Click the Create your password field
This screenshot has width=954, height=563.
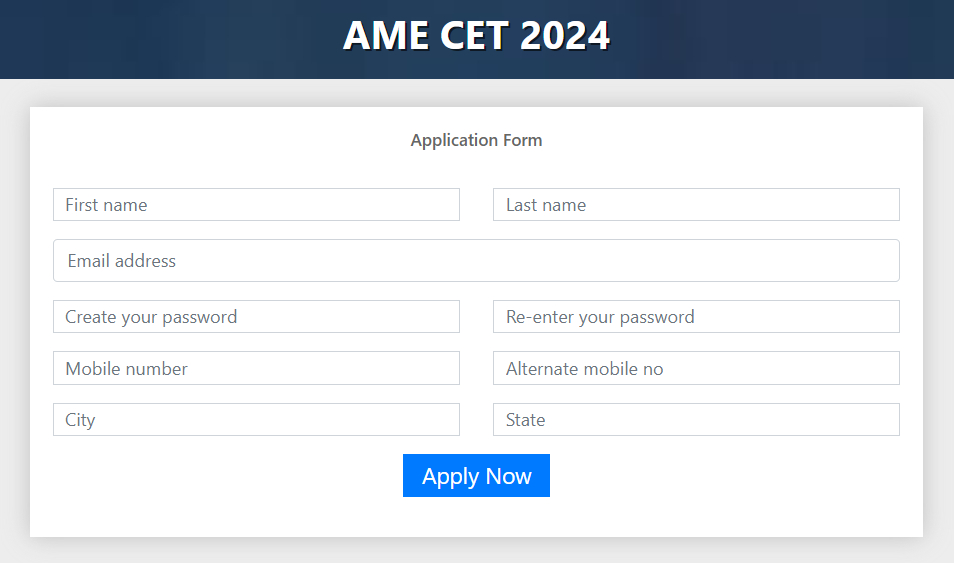[x=256, y=317]
